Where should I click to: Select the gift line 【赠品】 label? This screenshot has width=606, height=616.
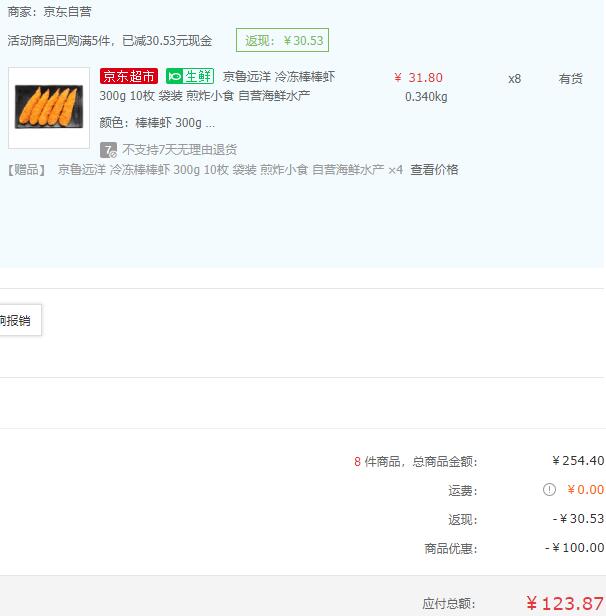(x=26, y=170)
